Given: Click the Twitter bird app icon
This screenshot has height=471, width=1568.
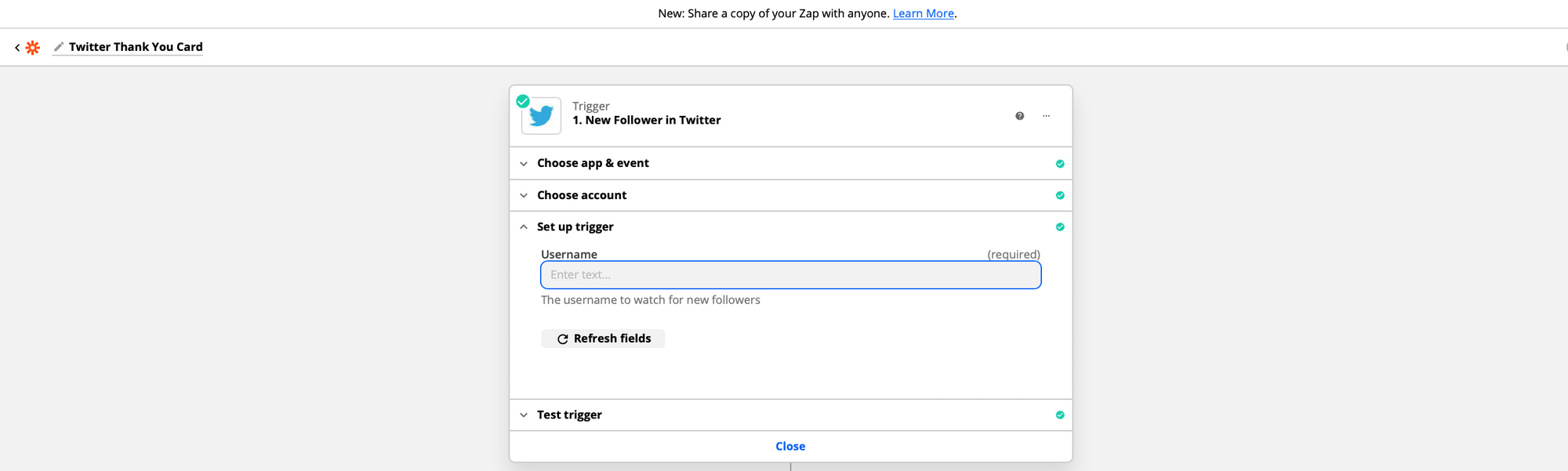Looking at the screenshot, I should click(541, 116).
